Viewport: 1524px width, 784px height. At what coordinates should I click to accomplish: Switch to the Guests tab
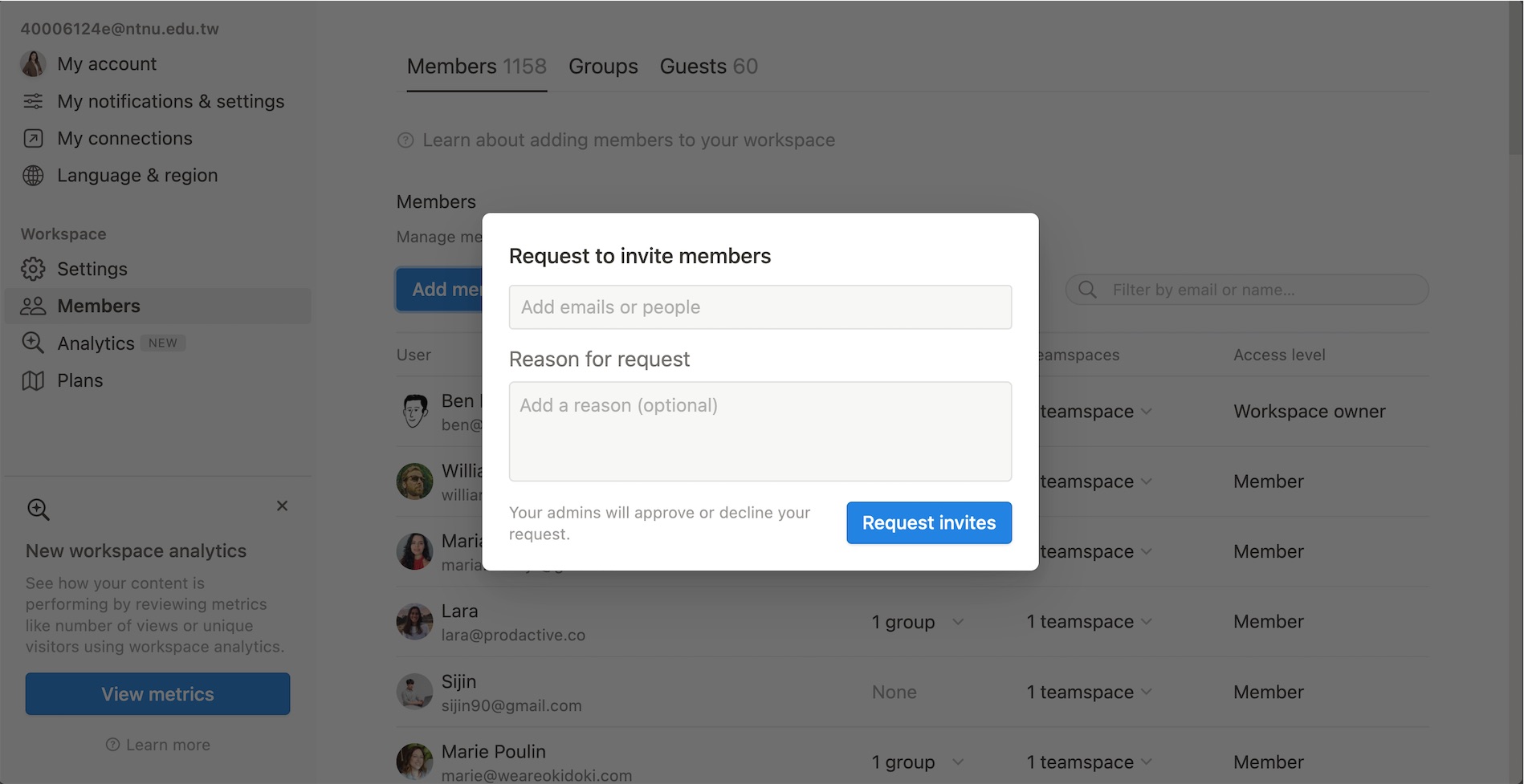click(x=708, y=67)
